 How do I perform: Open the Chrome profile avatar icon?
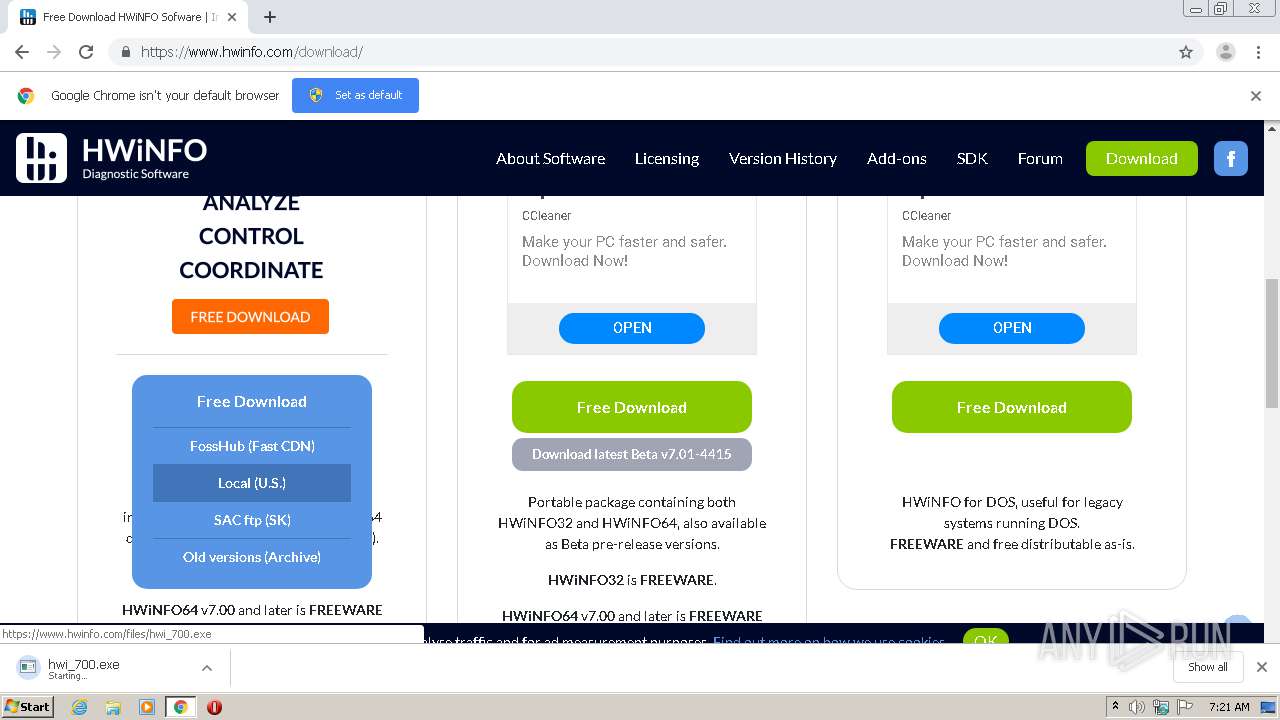tap(1226, 52)
